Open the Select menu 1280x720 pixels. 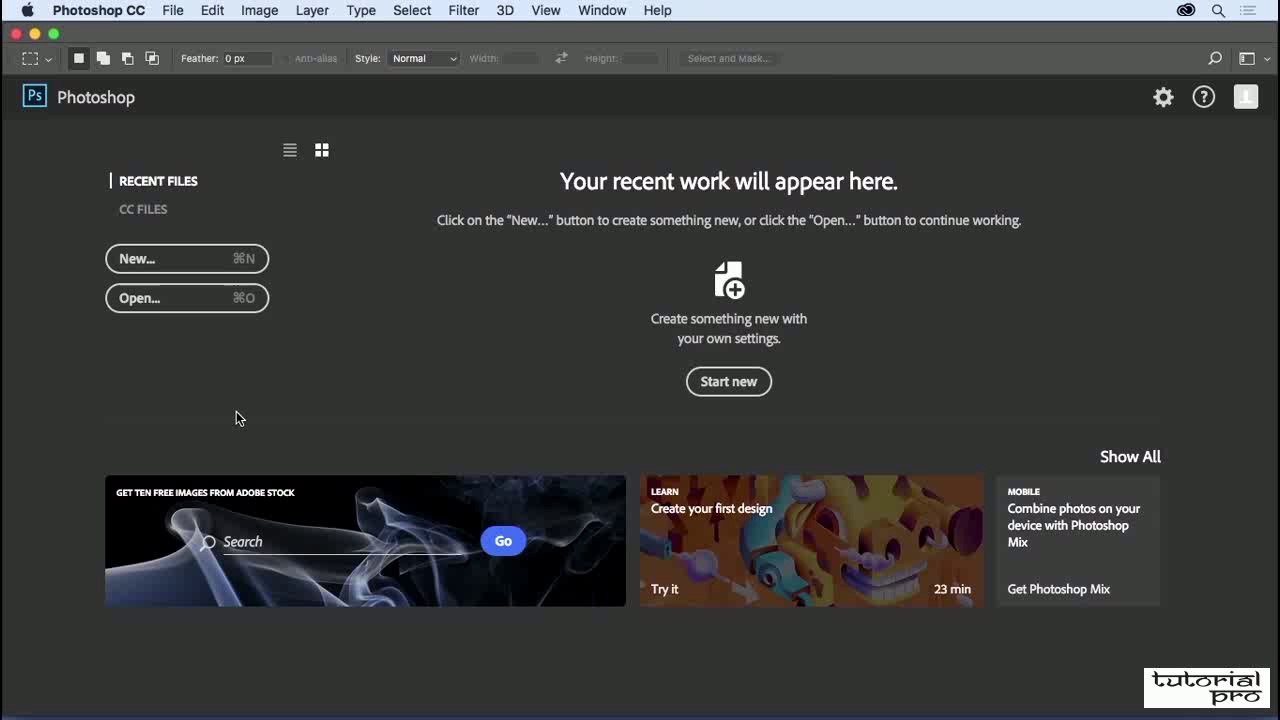(x=412, y=10)
